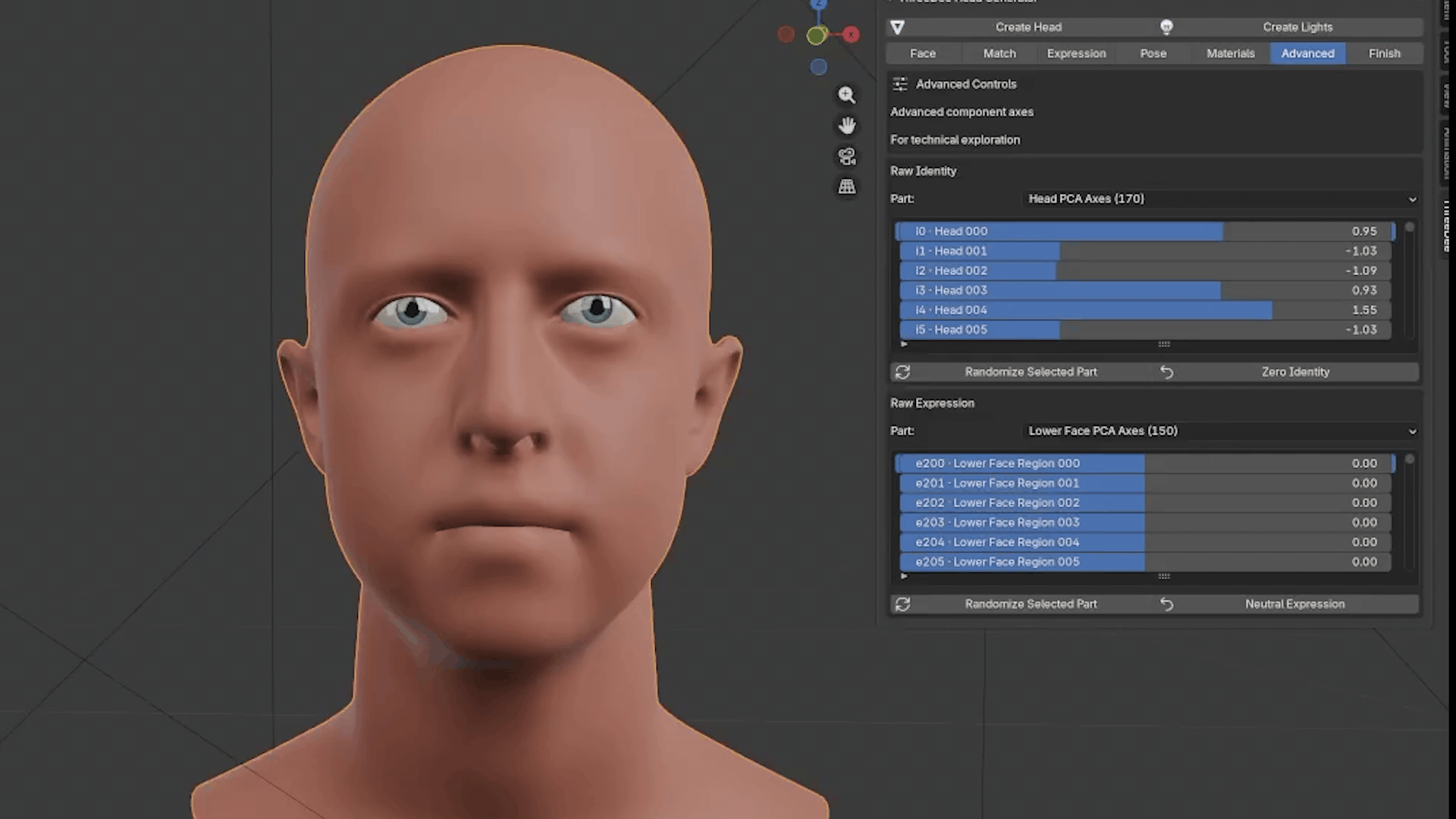Viewport: 1456px width, 819px height.
Task: Click the green Y axis gizmo ball
Action: coord(816,35)
